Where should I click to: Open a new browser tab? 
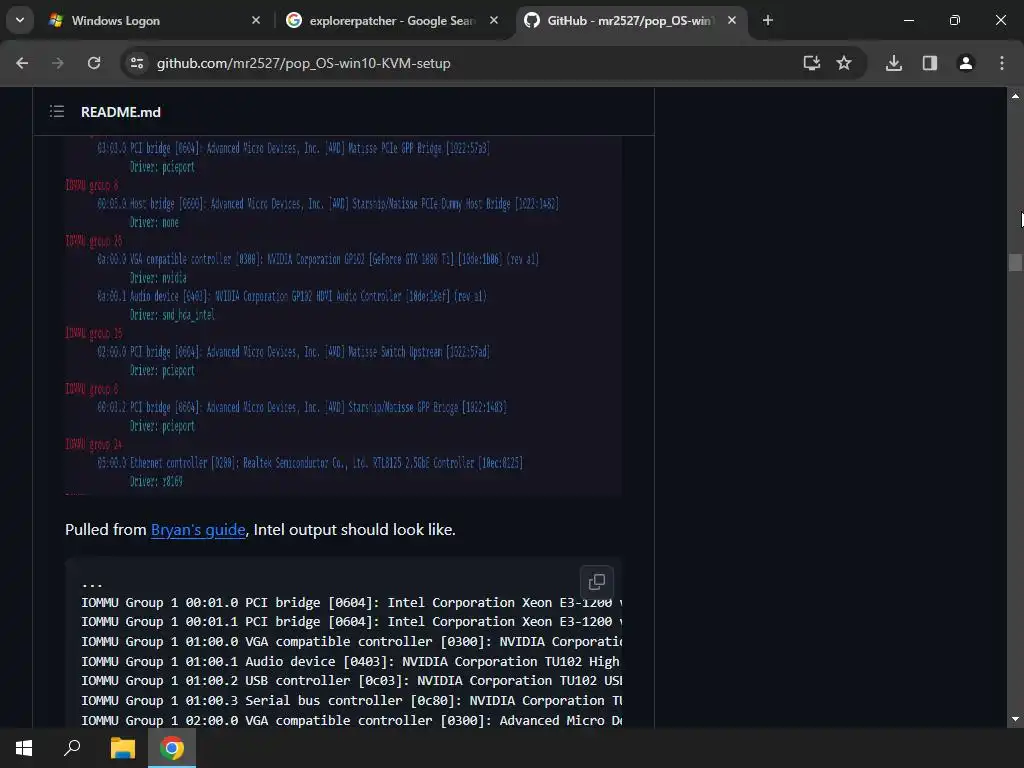(768, 20)
